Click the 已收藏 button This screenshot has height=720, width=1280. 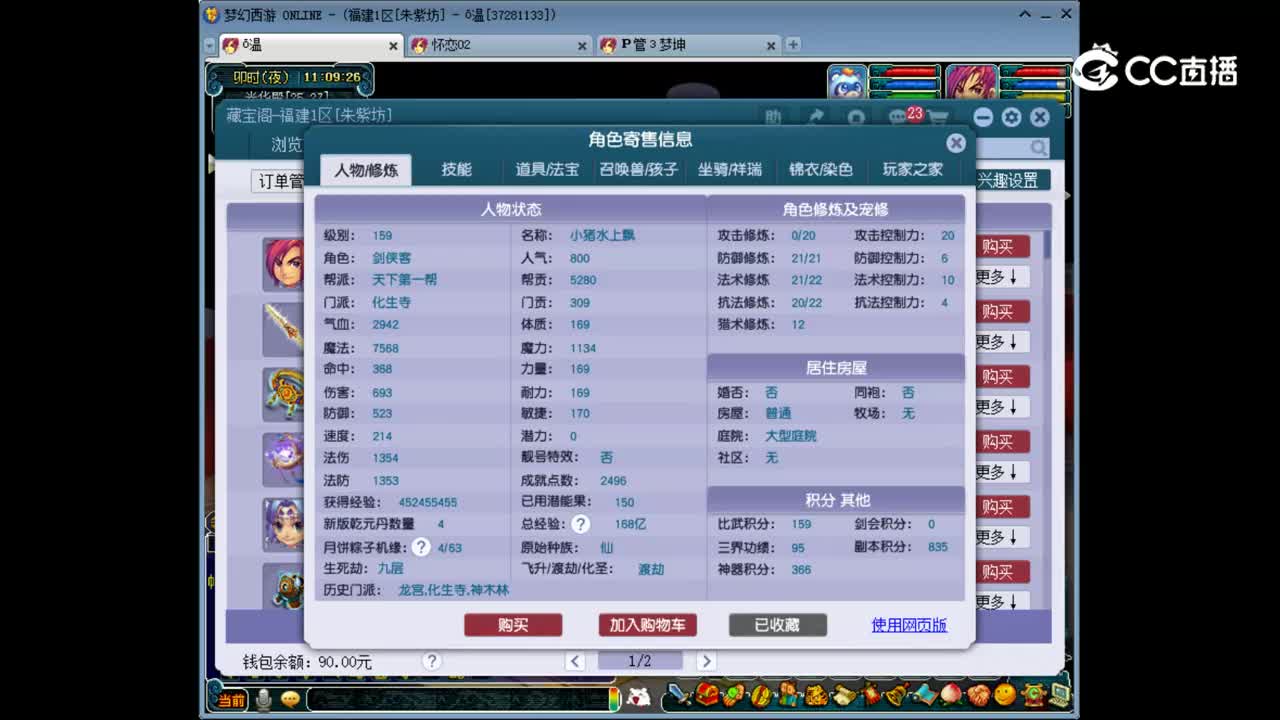[777, 625]
